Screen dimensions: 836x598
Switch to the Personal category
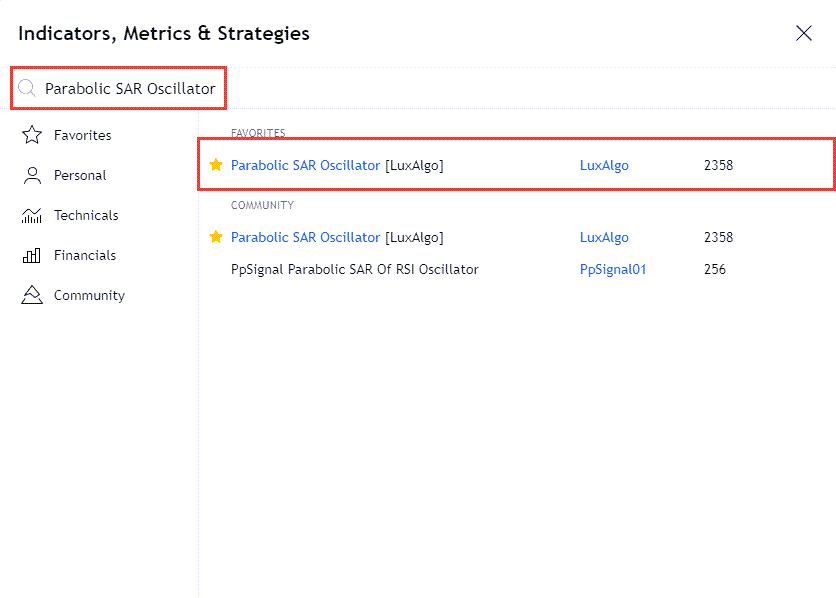(80, 175)
